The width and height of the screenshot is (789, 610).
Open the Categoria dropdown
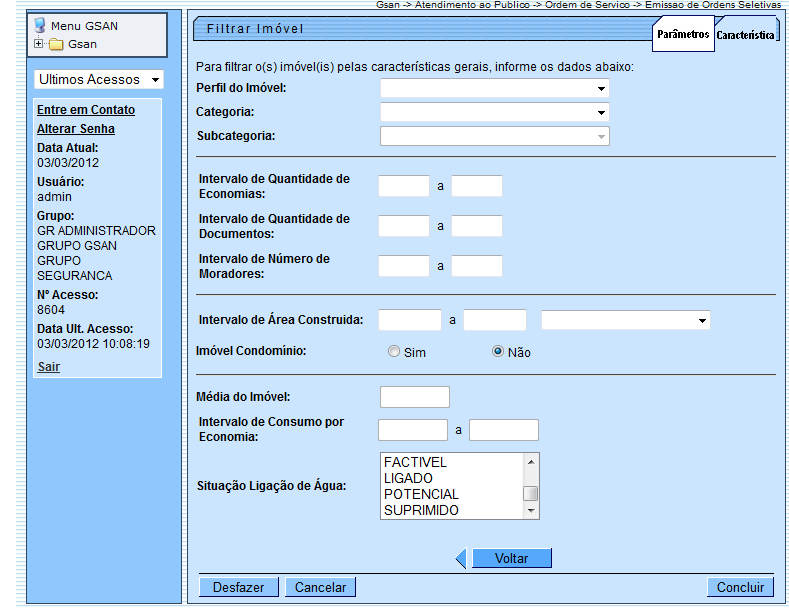click(x=494, y=112)
